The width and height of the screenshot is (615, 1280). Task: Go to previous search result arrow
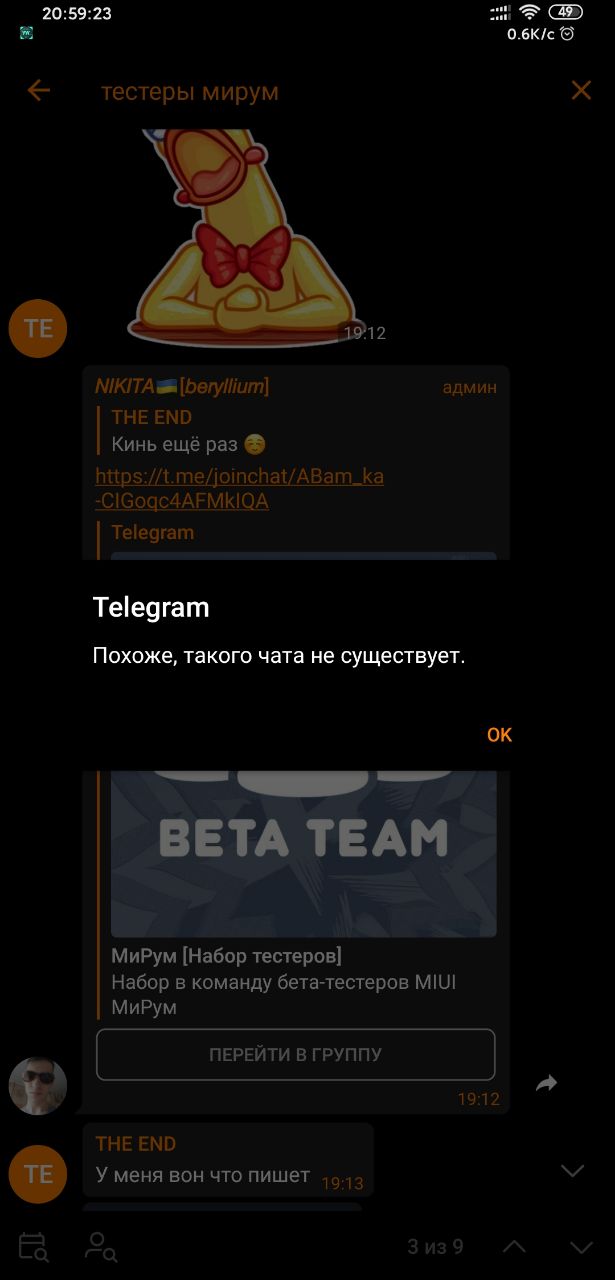[x=514, y=1247]
